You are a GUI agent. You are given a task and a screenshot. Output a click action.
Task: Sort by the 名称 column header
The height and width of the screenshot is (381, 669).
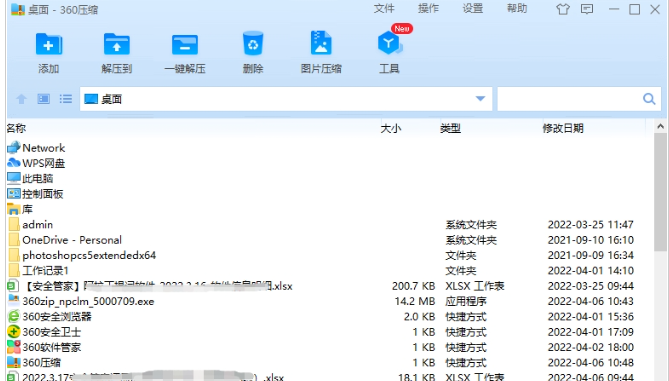[x=16, y=128]
